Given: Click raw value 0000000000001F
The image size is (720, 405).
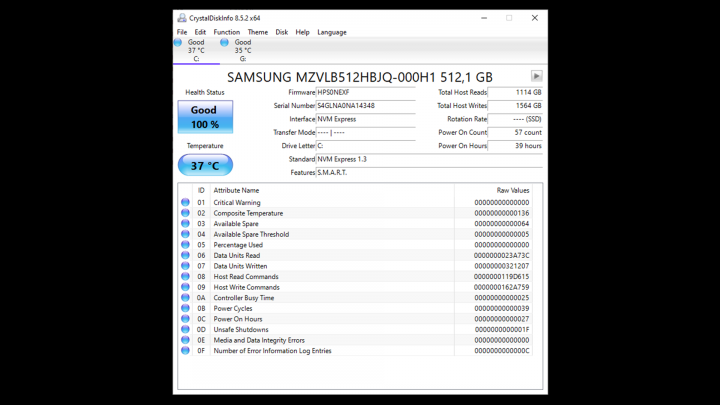Looking at the screenshot, I should pyautogui.click(x=501, y=329).
